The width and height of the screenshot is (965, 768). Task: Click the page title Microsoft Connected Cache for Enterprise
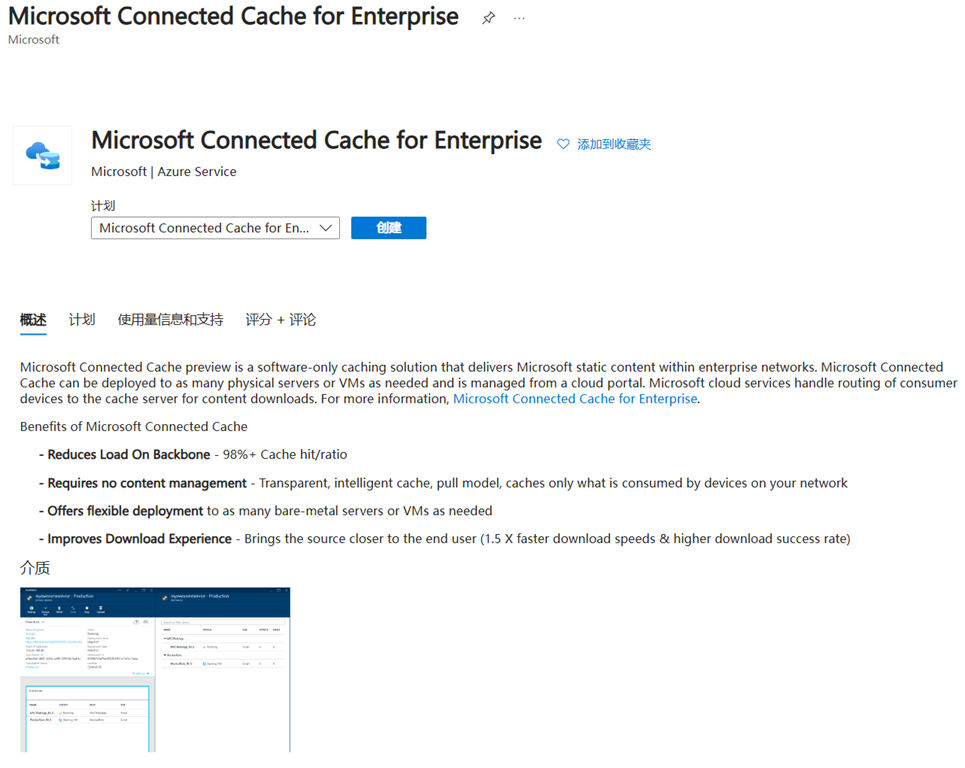[233, 17]
